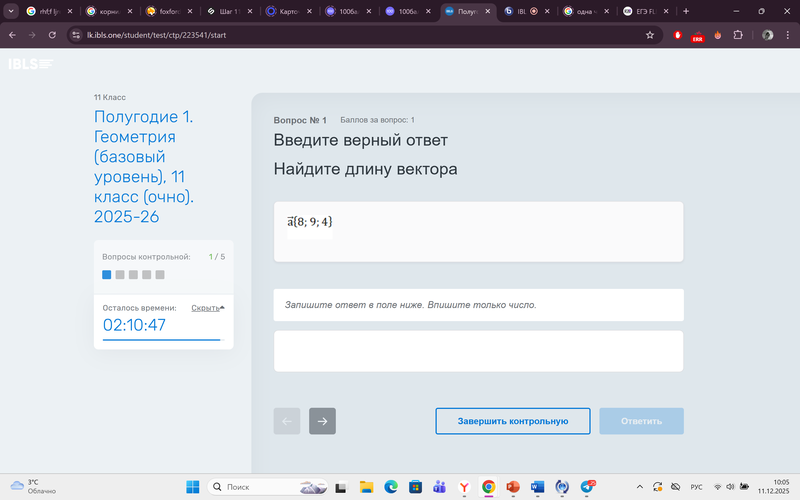
Task: Select the third question square indicator
Action: click(x=133, y=274)
